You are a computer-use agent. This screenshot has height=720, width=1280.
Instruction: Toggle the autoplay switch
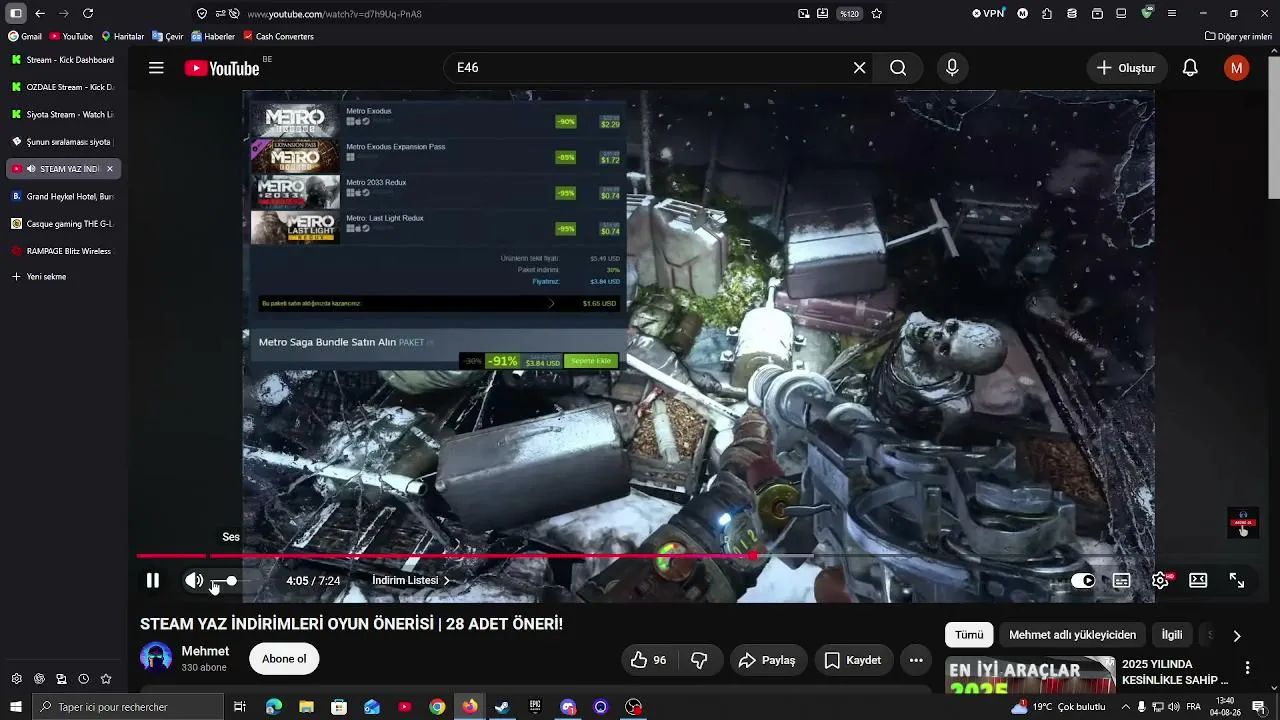click(x=1083, y=581)
